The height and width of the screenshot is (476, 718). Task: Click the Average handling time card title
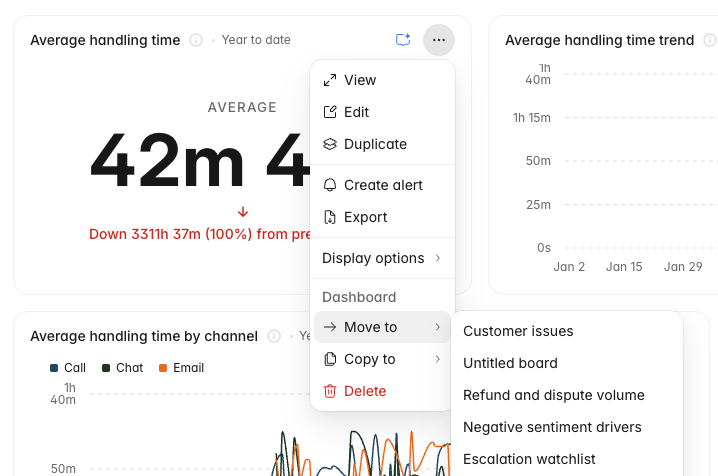pos(105,40)
